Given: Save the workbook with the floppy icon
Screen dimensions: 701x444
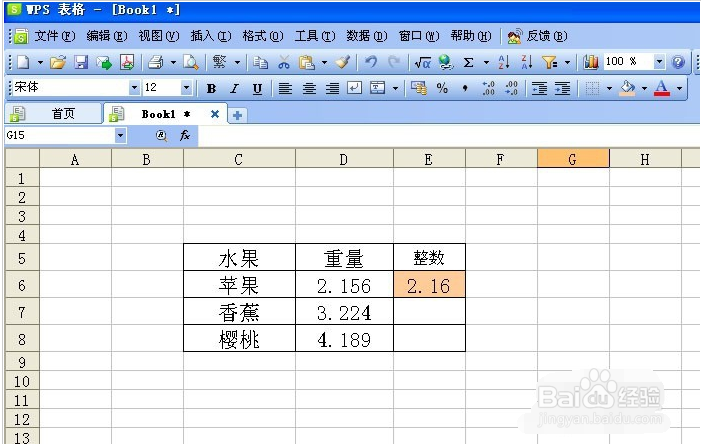Looking at the screenshot, I should [x=81, y=62].
